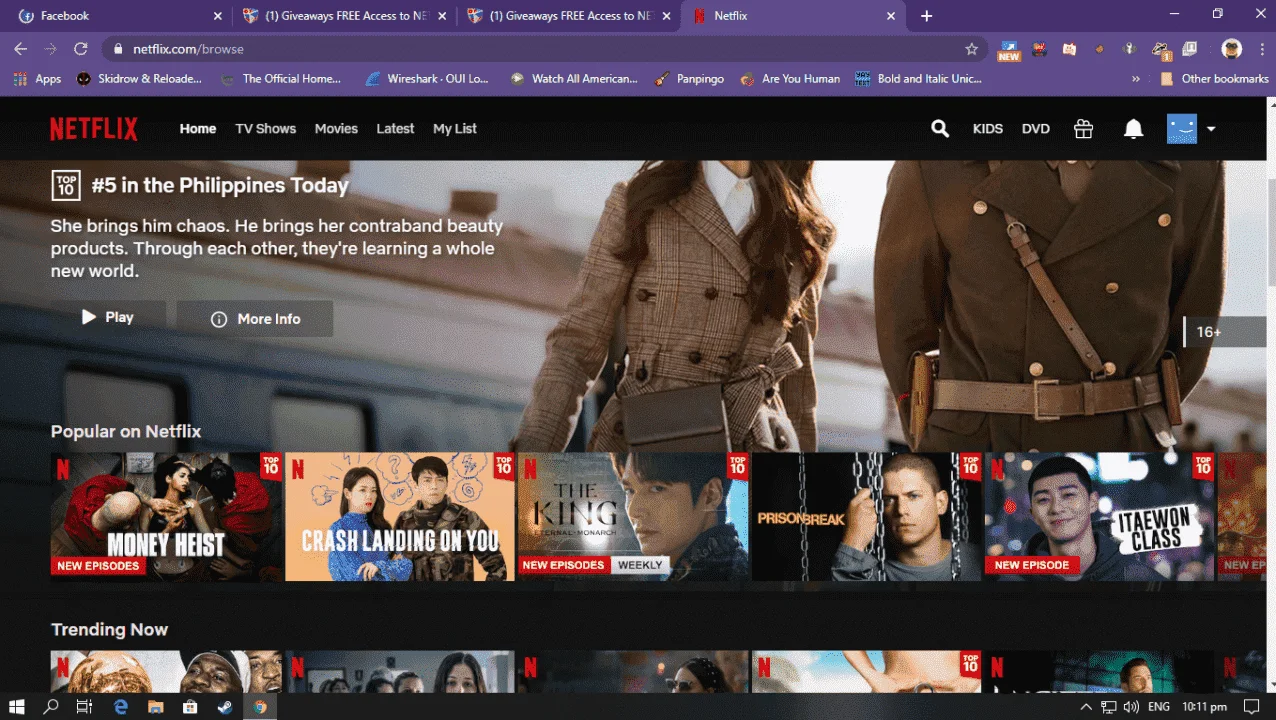Open Task View on the taskbar
1276x720 pixels.
click(85, 706)
